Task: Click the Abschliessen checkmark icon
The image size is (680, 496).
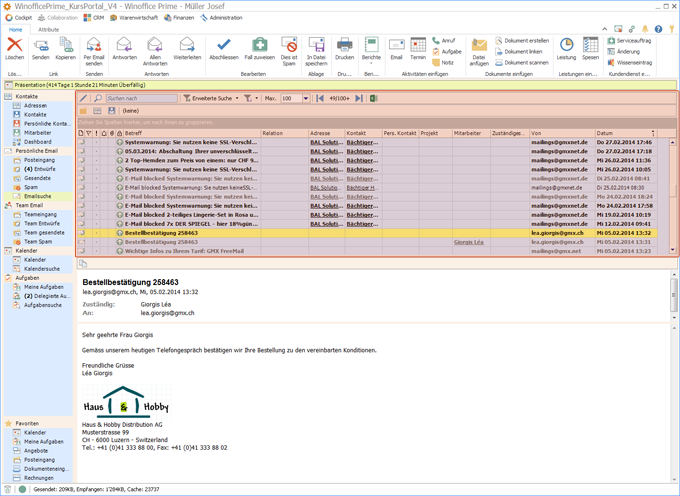Action: pyautogui.click(x=224, y=45)
